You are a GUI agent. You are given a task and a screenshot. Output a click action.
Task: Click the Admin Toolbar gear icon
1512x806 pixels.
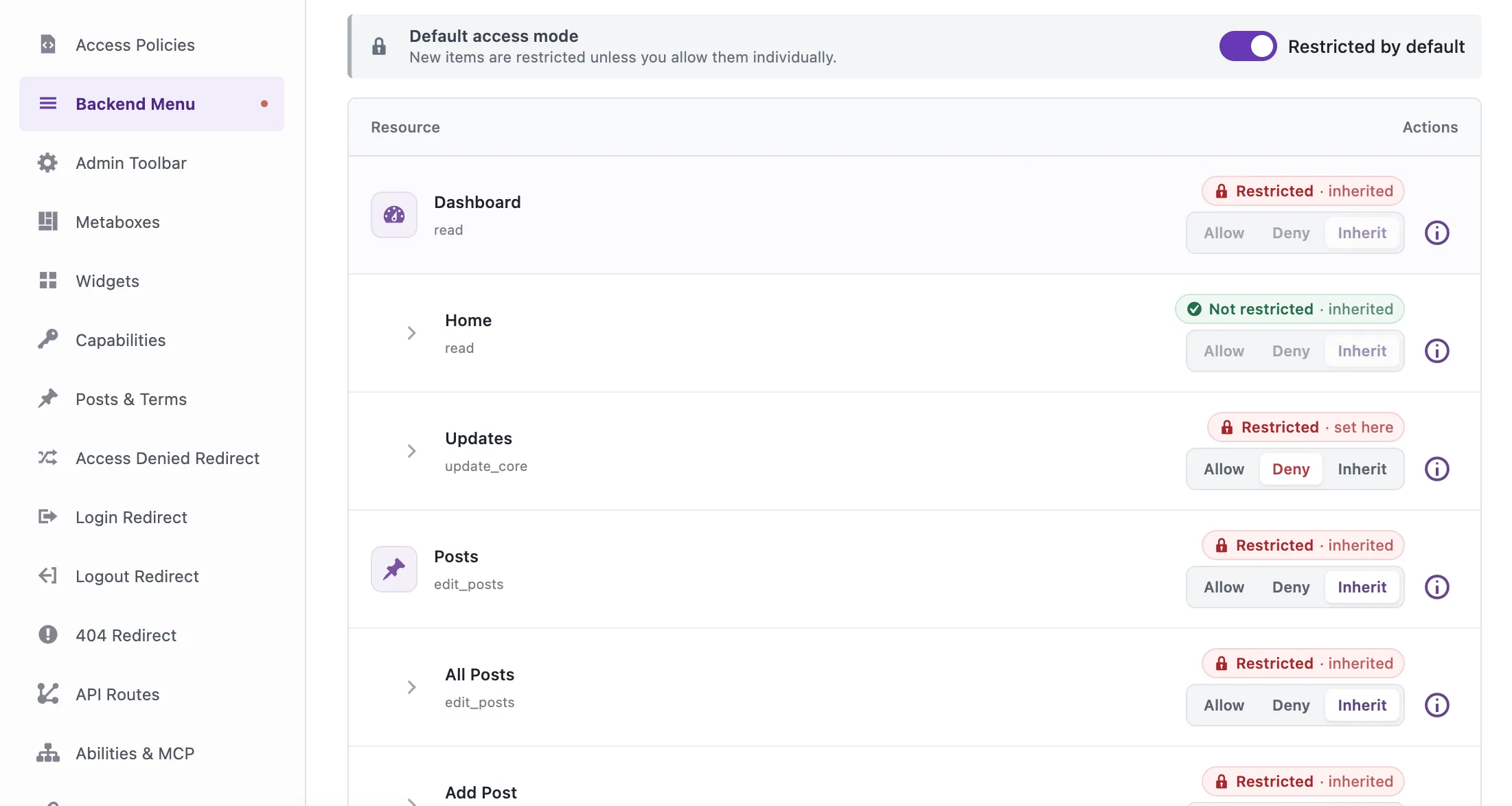click(x=47, y=163)
